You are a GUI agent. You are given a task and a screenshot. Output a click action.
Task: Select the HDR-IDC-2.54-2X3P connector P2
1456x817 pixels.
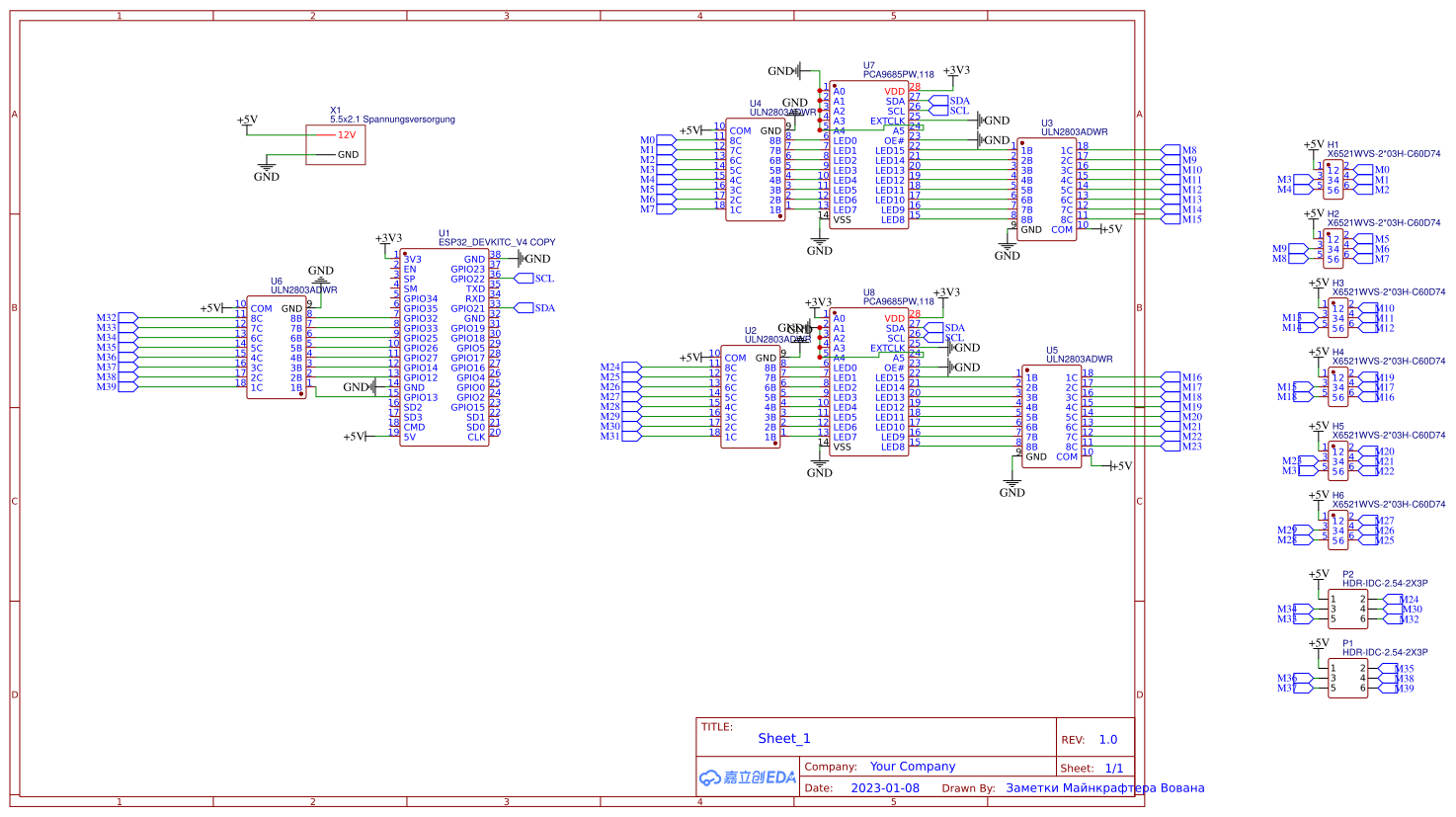tap(1348, 608)
